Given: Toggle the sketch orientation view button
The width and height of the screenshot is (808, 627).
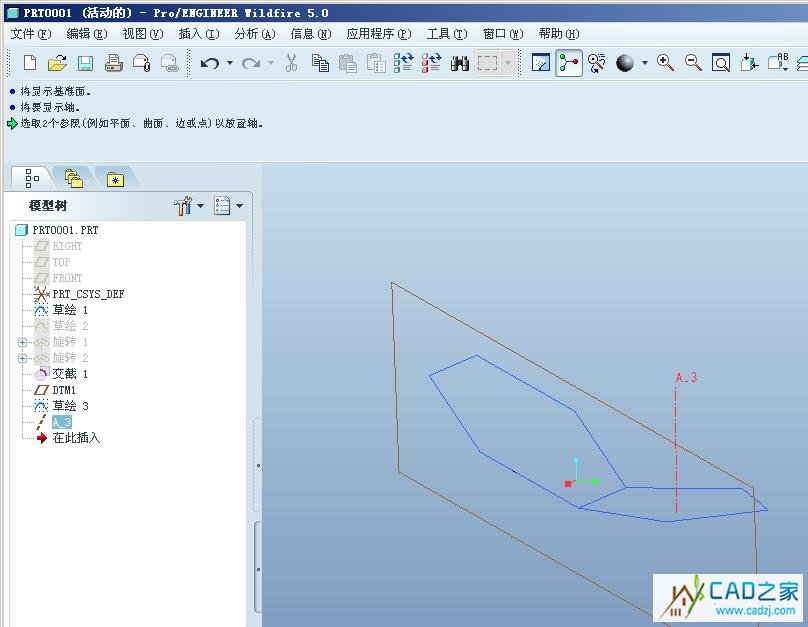Looking at the screenshot, I should click(x=541, y=63).
